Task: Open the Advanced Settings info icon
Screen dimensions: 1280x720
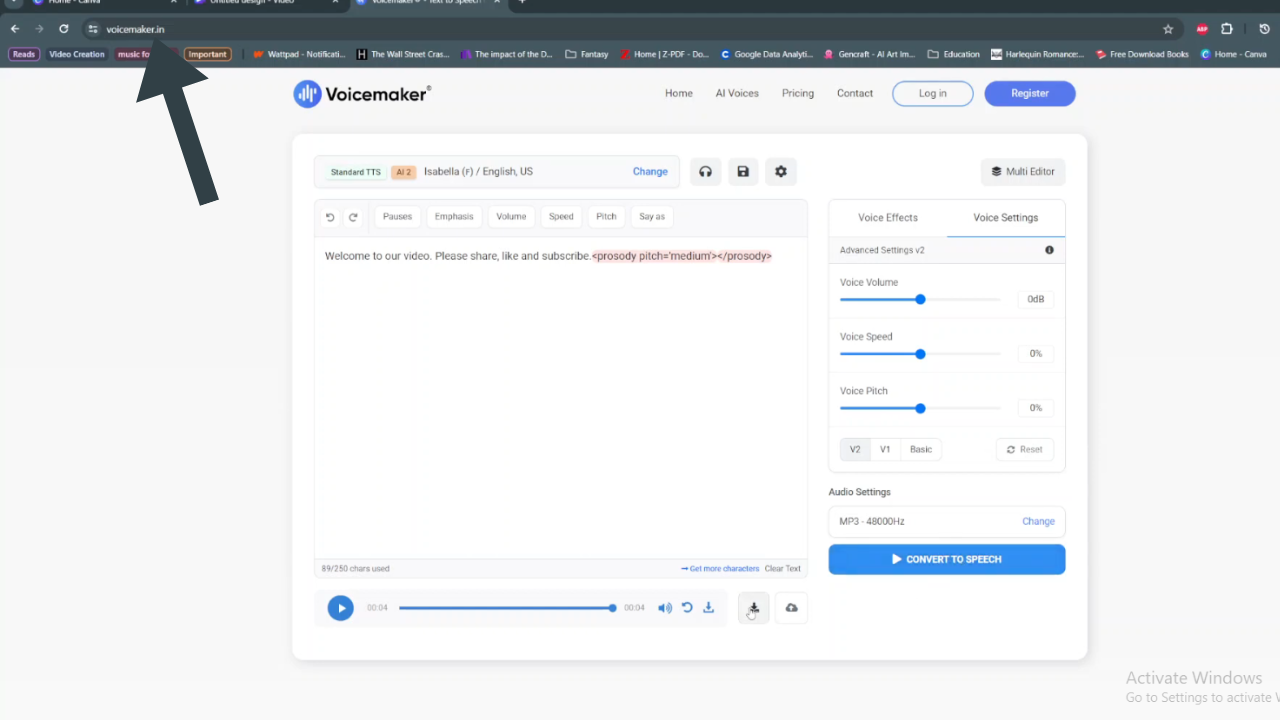Action: 1049,250
